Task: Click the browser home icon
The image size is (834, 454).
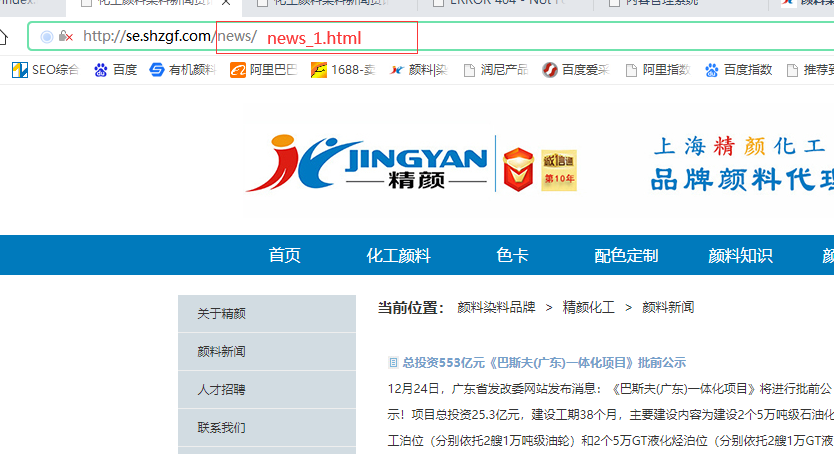Action: (x=3, y=37)
